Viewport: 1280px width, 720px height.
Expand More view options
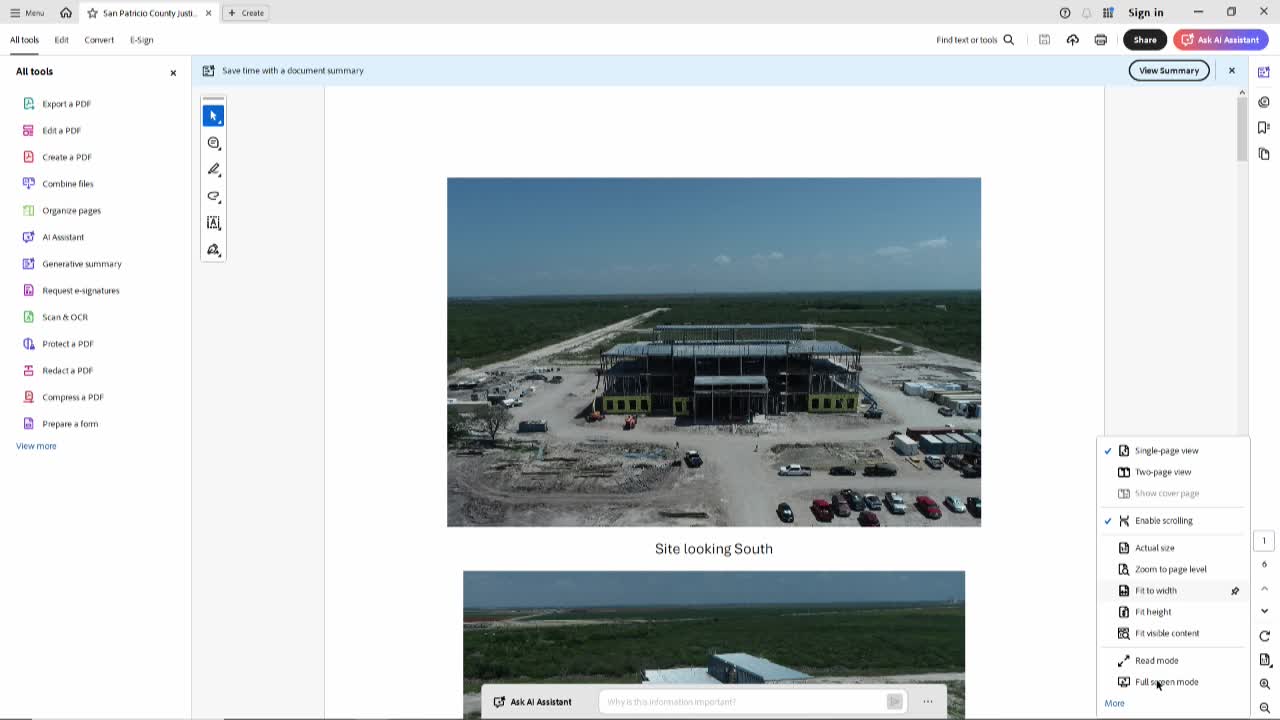pos(1114,704)
